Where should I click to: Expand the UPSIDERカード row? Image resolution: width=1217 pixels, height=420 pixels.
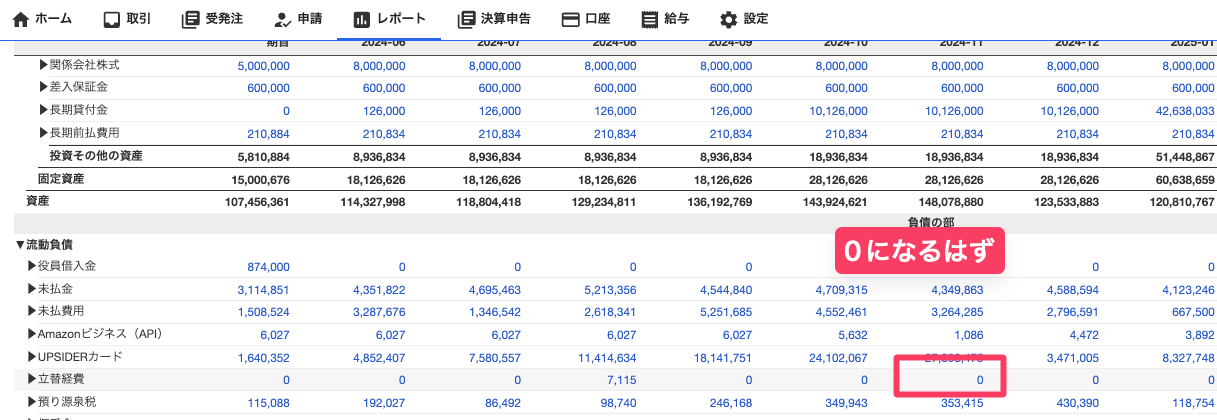point(32,357)
